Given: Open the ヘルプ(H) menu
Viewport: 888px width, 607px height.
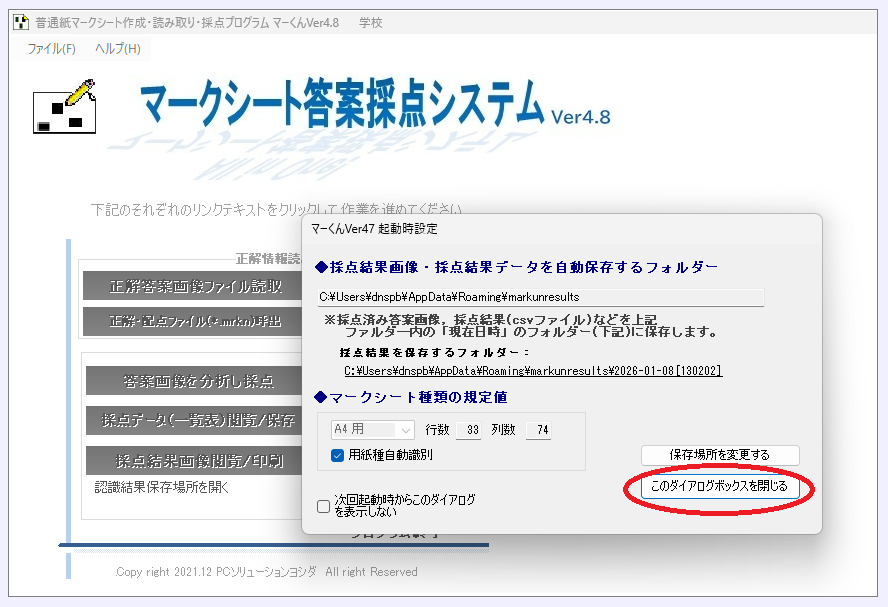Looking at the screenshot, I should [x=117, y=48].
